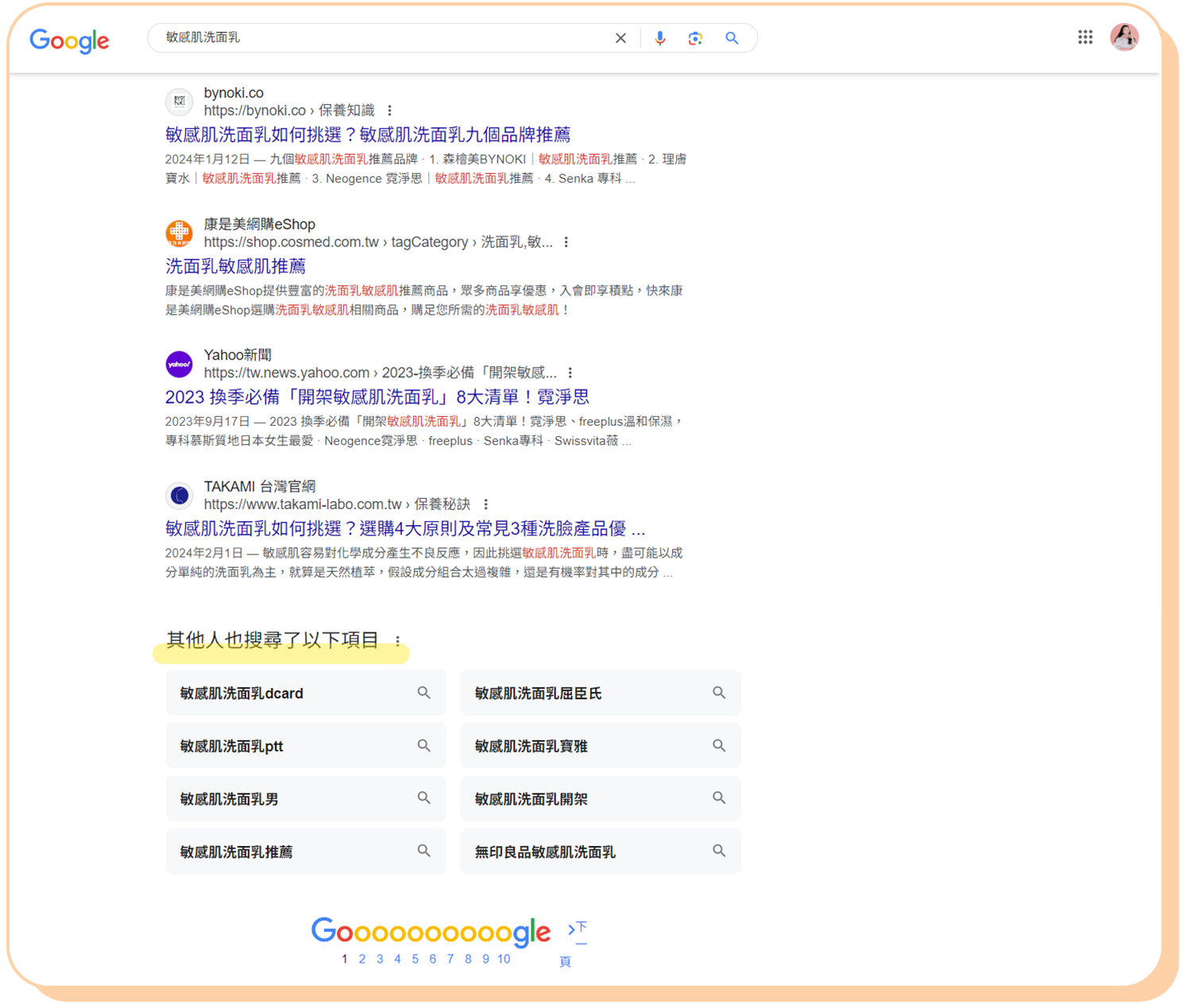The image size is (1183, 1008).
Task: Click the bynoki.co site favicon
Action: click(x=180, y=102)
